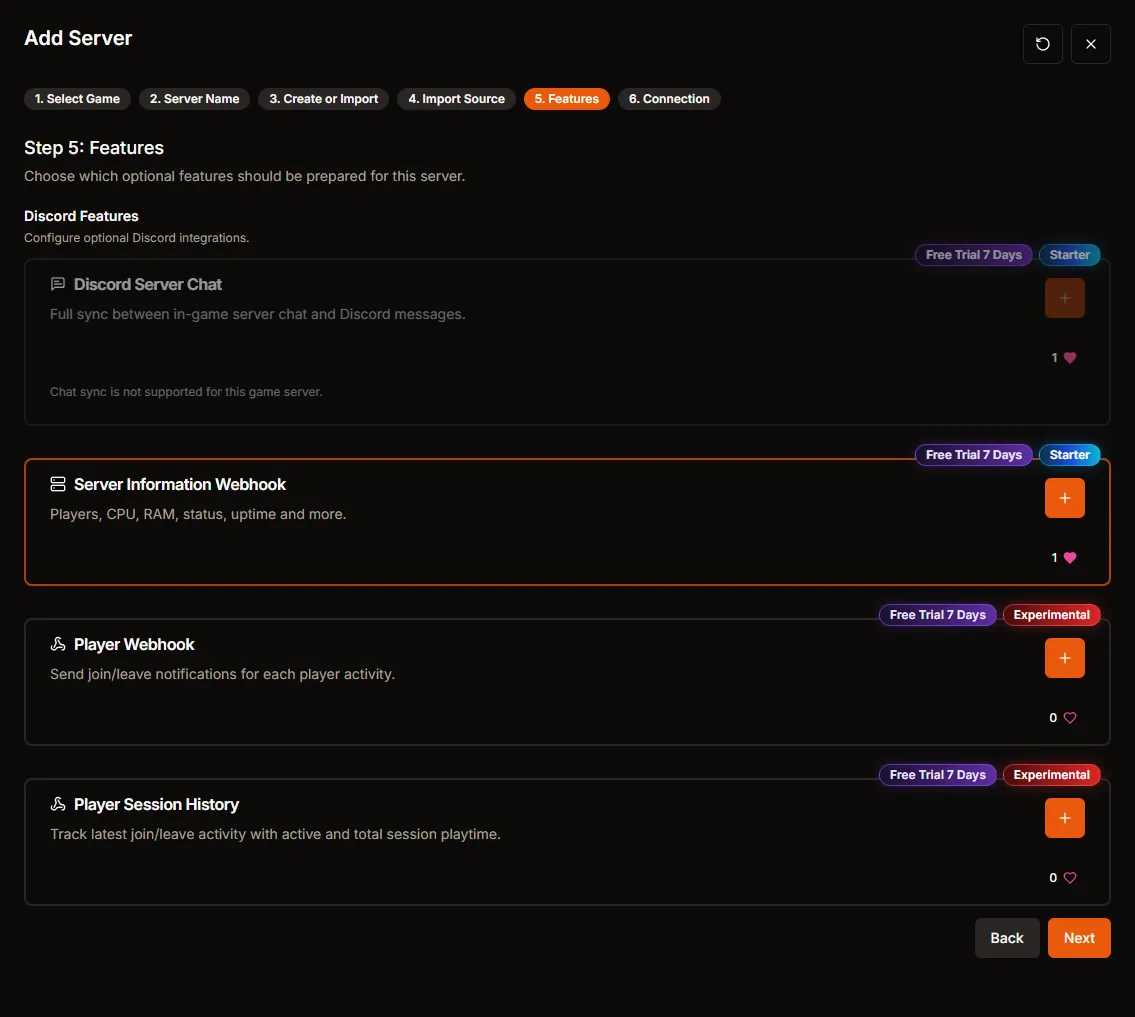This screenshot has height=1017, width=1135.
Task: Open step 3 Create or Import
Action: click(x=324, y=99)
